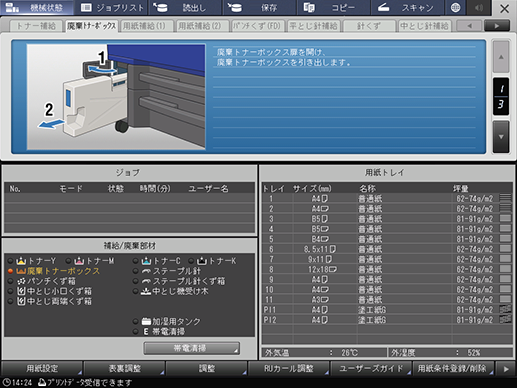Viewport: 517px width, 388px height.
Task: Select the パンチくず(FD) tab
Action: click(258, 26)
